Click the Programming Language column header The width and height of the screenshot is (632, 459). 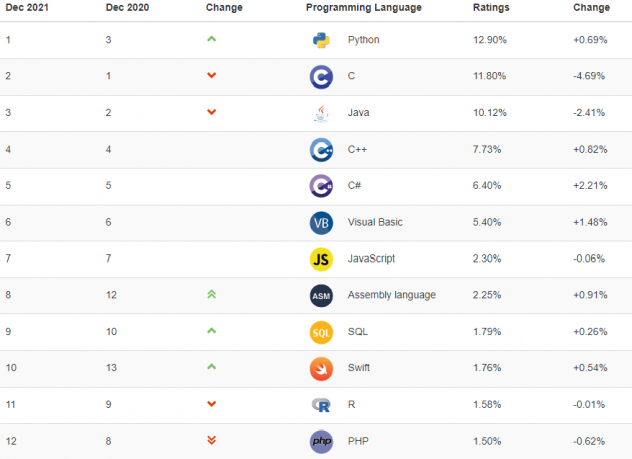(x=363, y=8)
